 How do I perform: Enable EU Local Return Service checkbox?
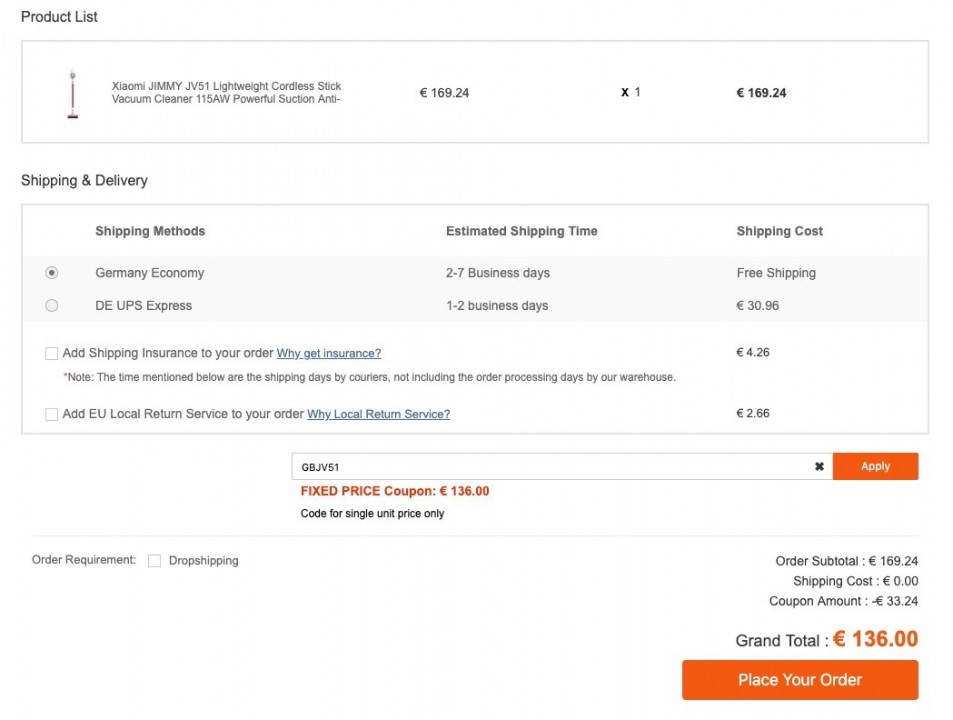[52, 414]
